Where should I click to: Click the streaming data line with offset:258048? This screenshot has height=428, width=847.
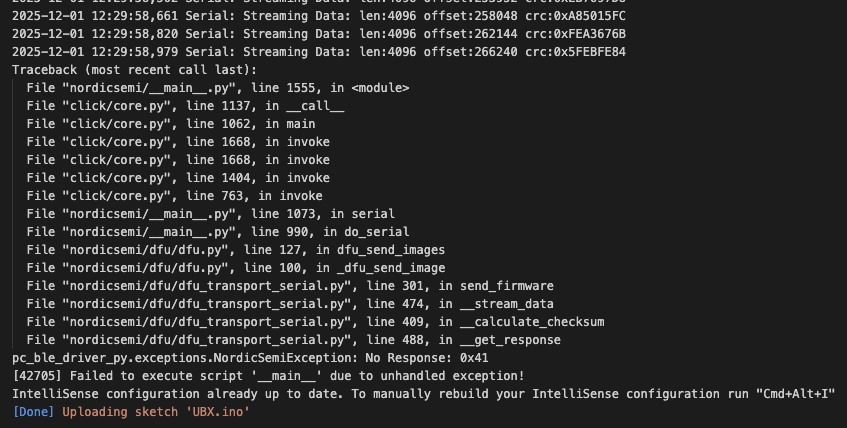pos(319,14)
